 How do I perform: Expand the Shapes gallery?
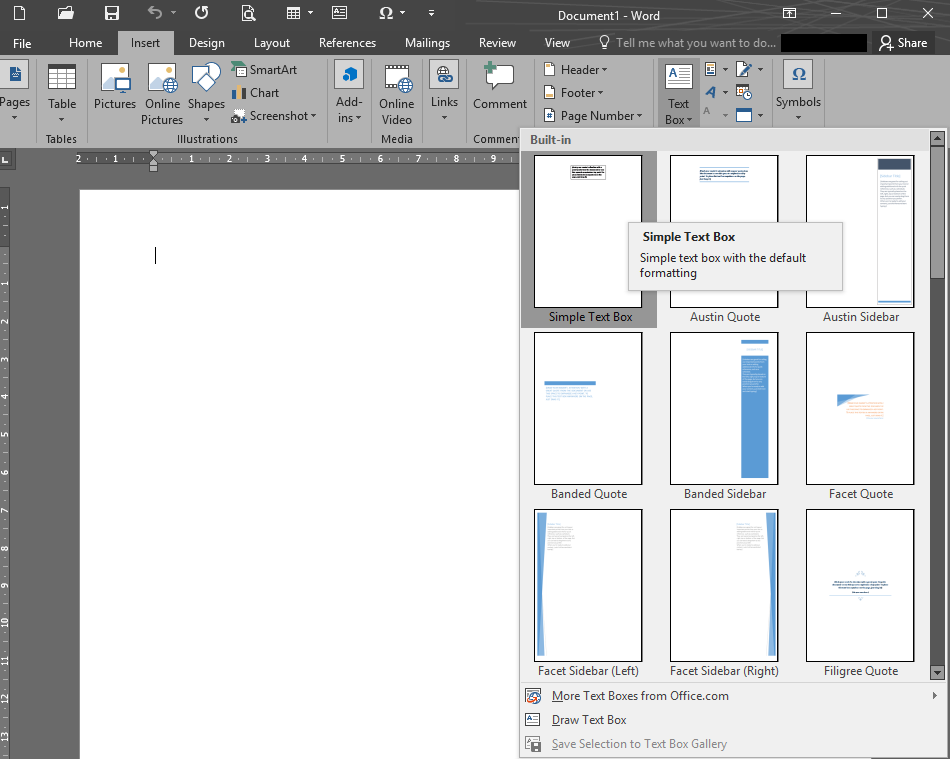click(206, 94)
